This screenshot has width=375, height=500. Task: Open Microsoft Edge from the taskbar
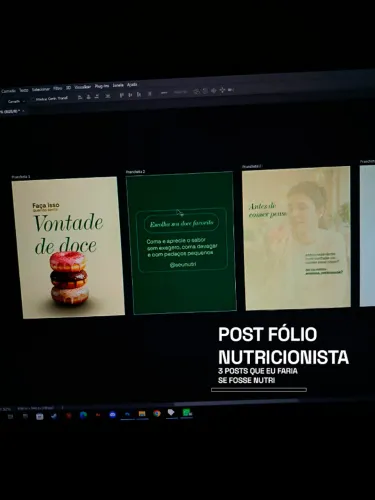click(x=83, y=415)
